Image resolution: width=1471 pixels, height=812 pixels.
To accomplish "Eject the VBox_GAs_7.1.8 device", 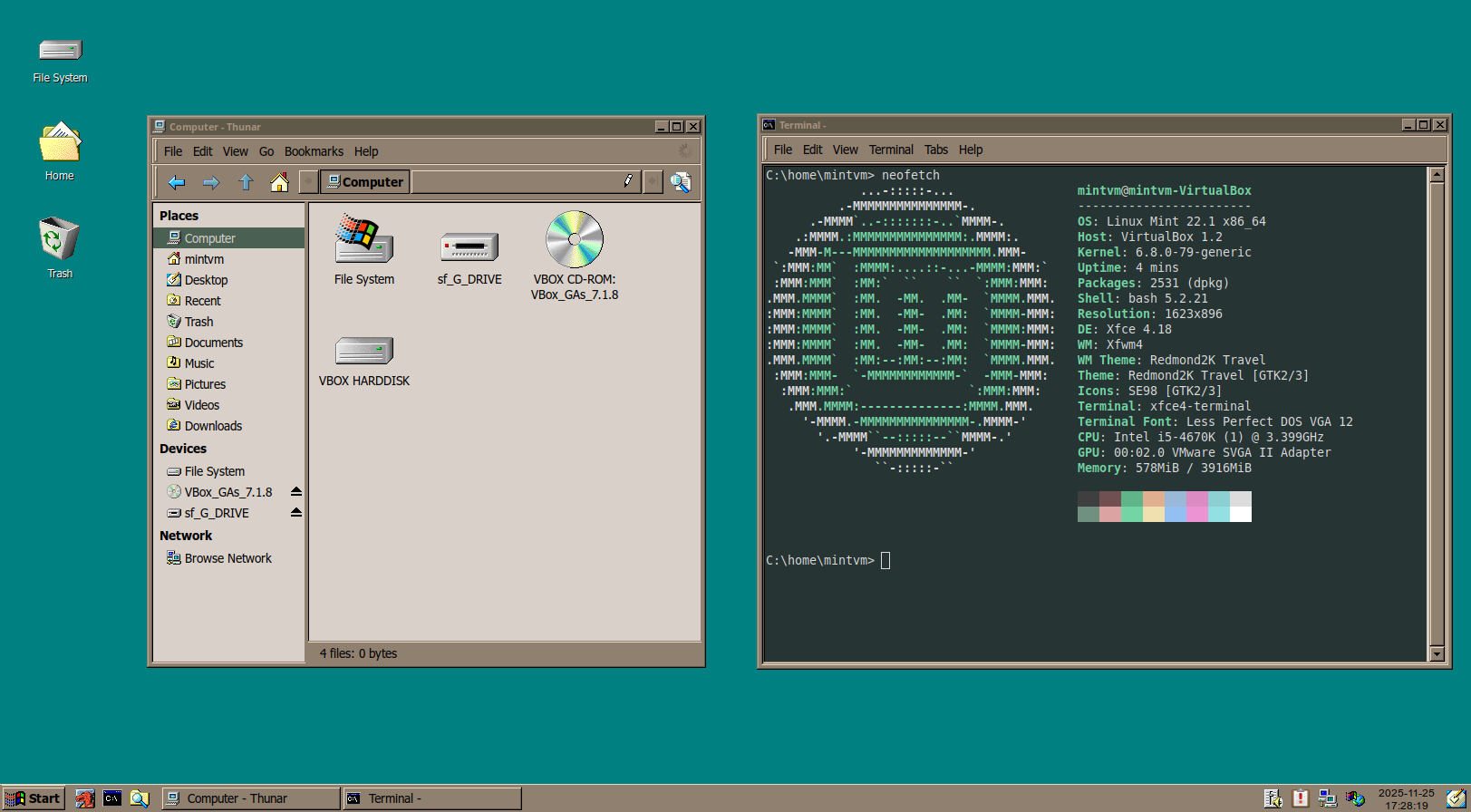I will [x=295, y=492].
